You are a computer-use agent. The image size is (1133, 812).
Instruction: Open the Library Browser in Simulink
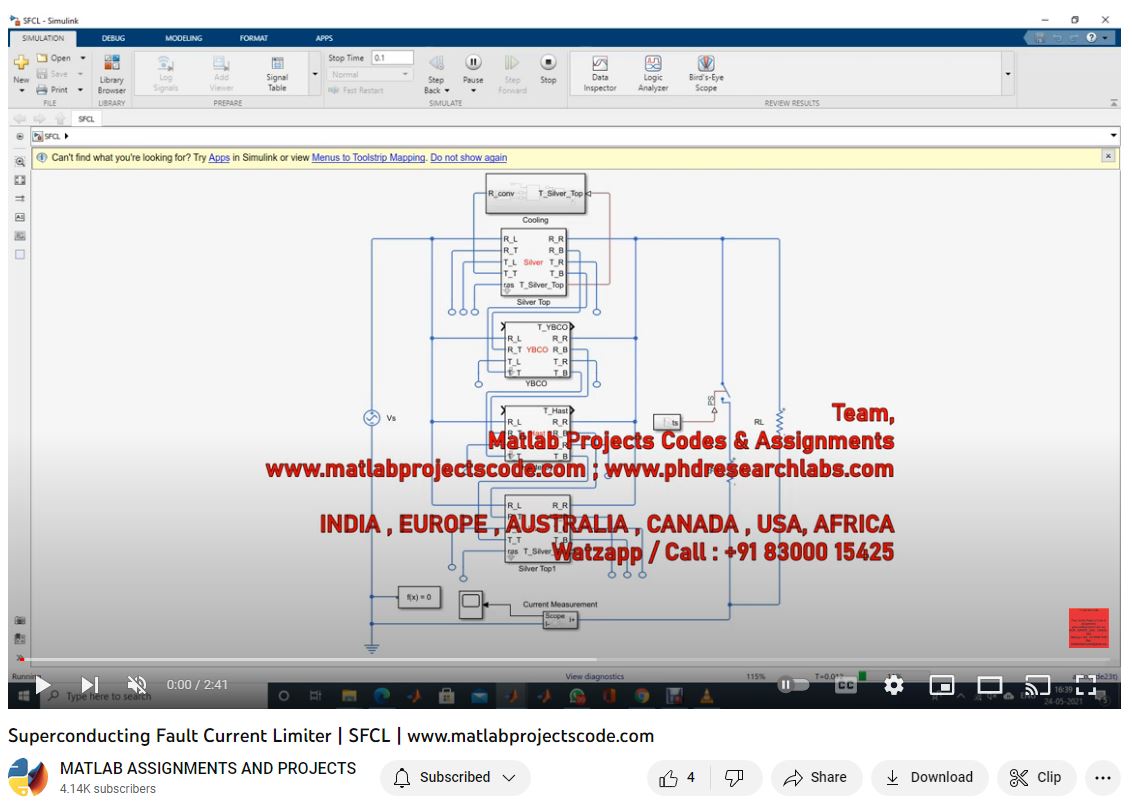point(112,72)
